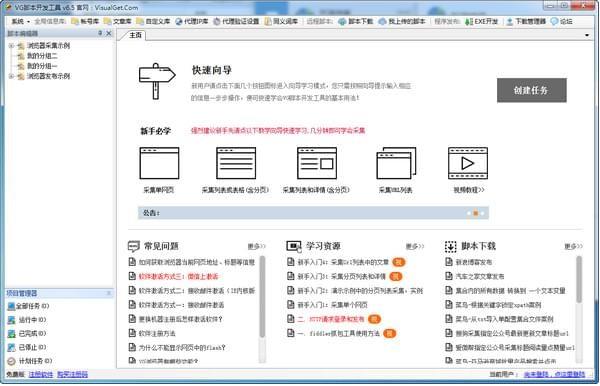Click the 学习资源 section icon
Image resolution: width=600 pixels, height=386 pixels.
click(293, 246)
